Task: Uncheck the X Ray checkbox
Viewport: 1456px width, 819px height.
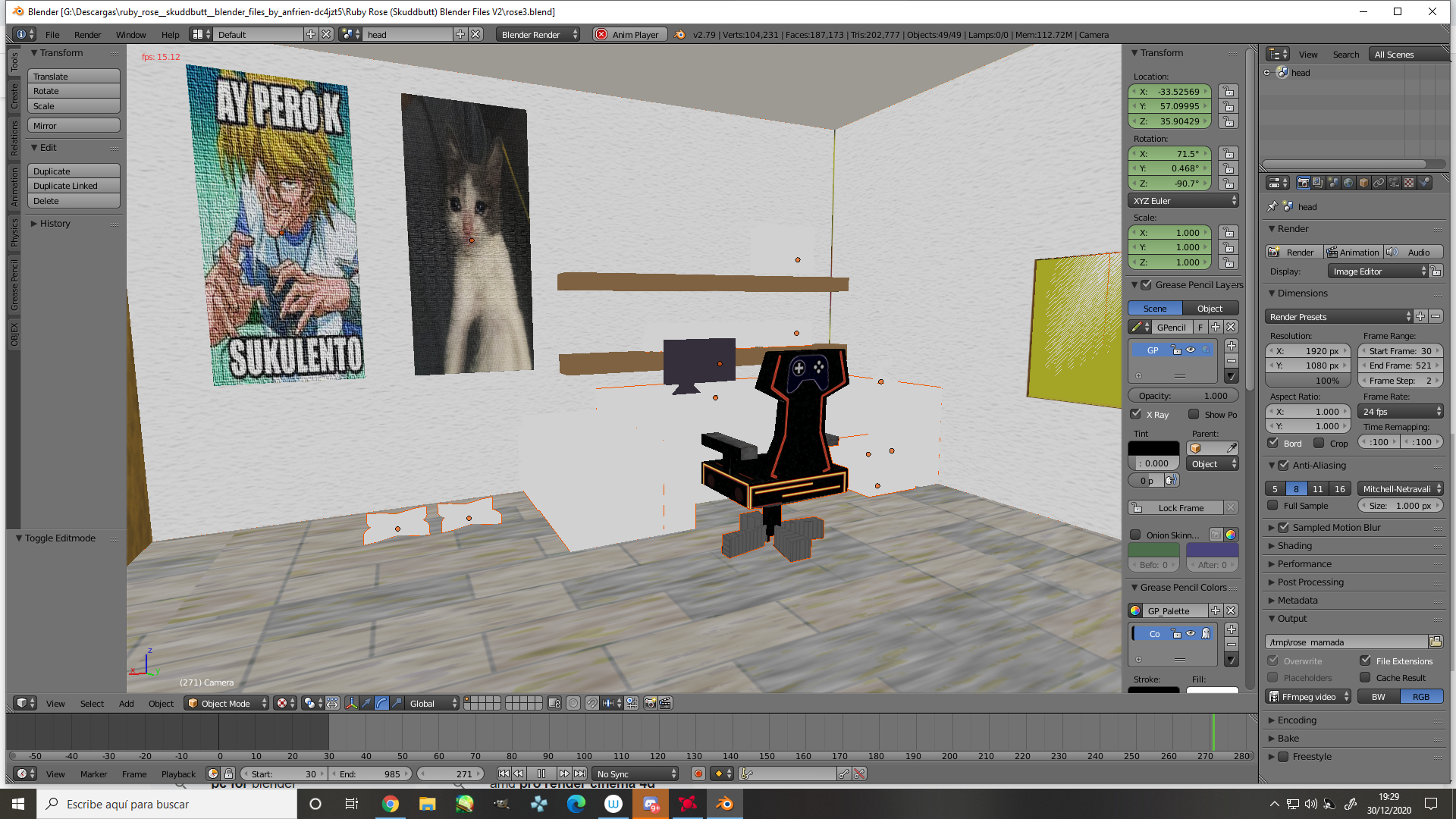Action: tap(1136, 414)
